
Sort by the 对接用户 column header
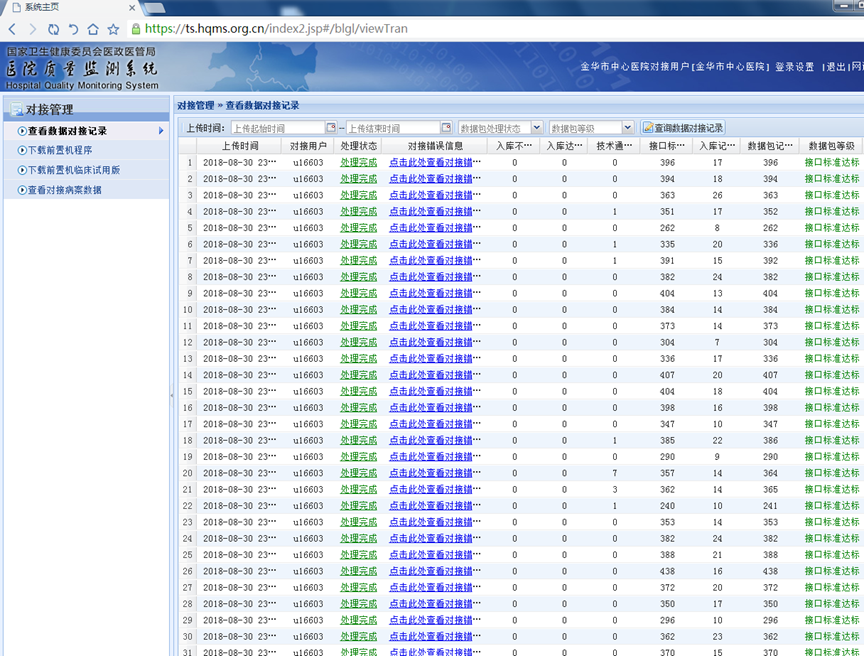tap(309, 146)
